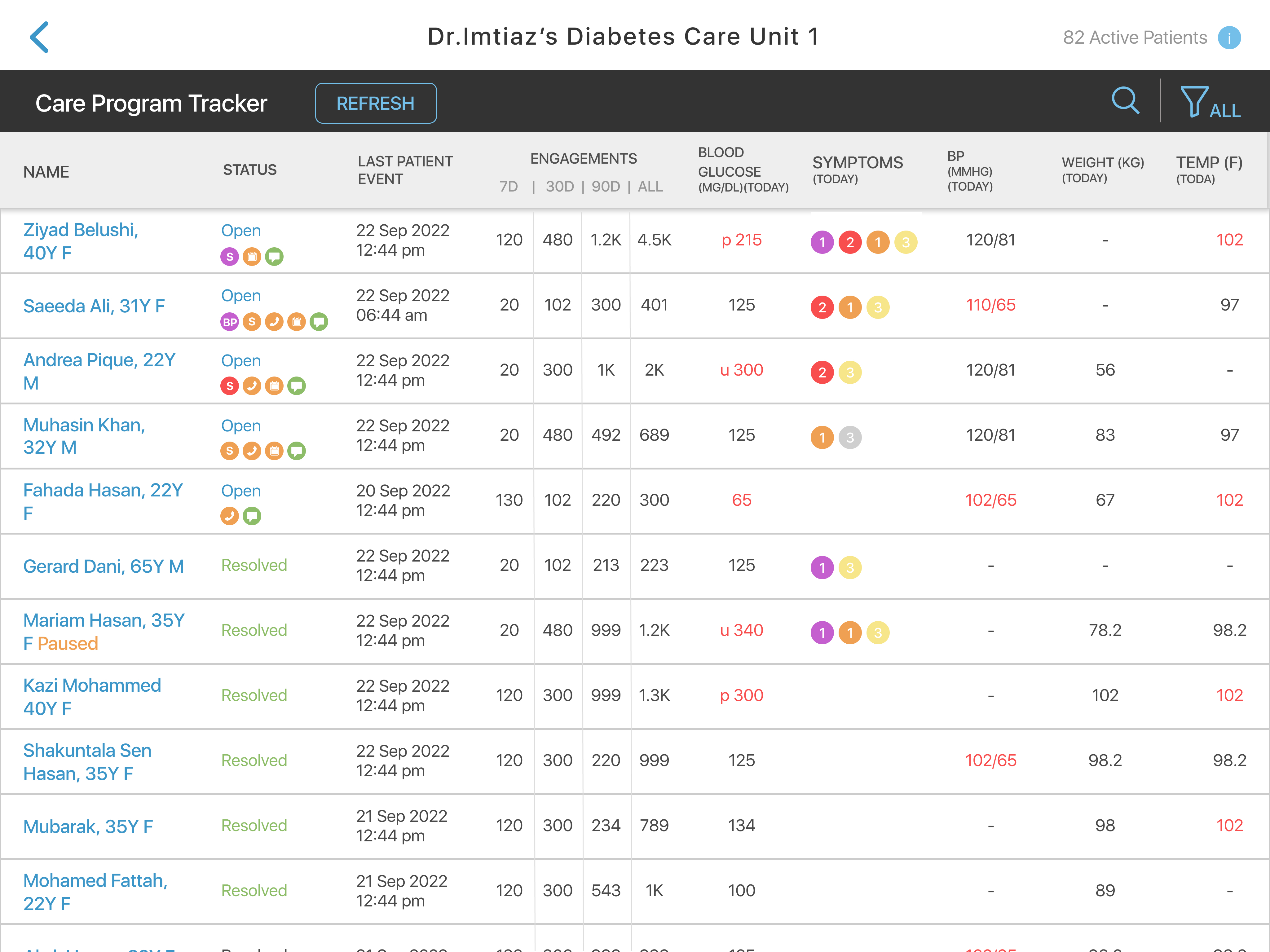Click Ziyad Belushi's red symptom badge 2
This screenshot has height=952, width=1270.
click(850, 242)
